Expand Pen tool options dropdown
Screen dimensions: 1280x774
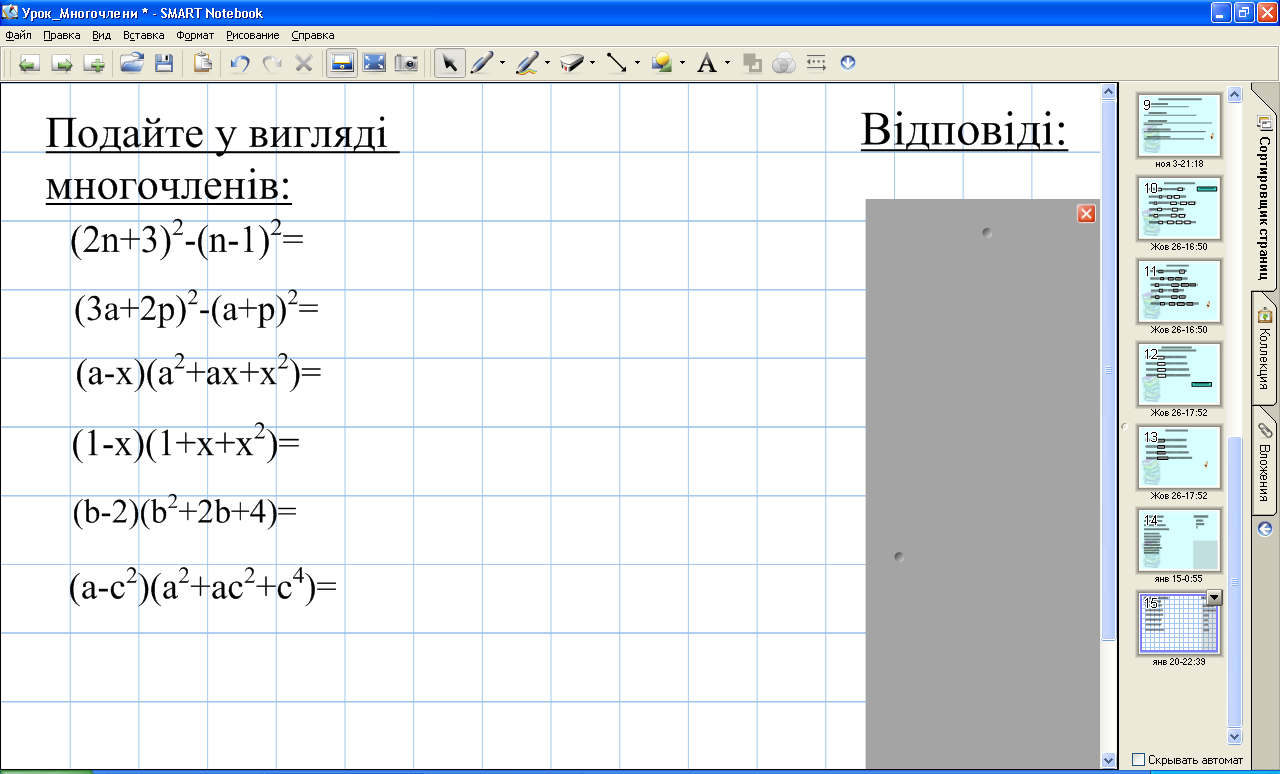tap(502, 64)
